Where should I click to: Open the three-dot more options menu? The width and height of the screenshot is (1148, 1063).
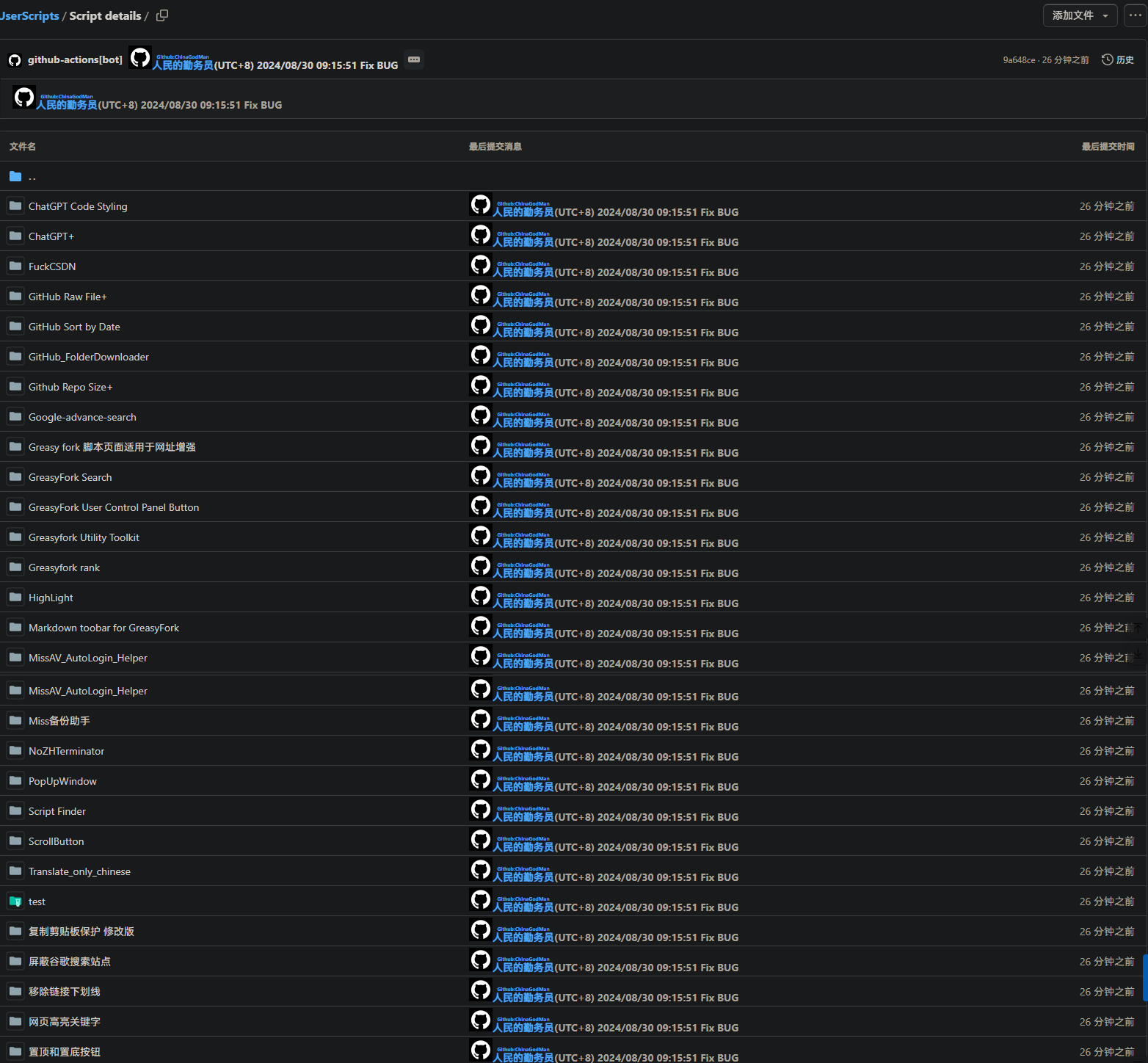coord(1136,15)
